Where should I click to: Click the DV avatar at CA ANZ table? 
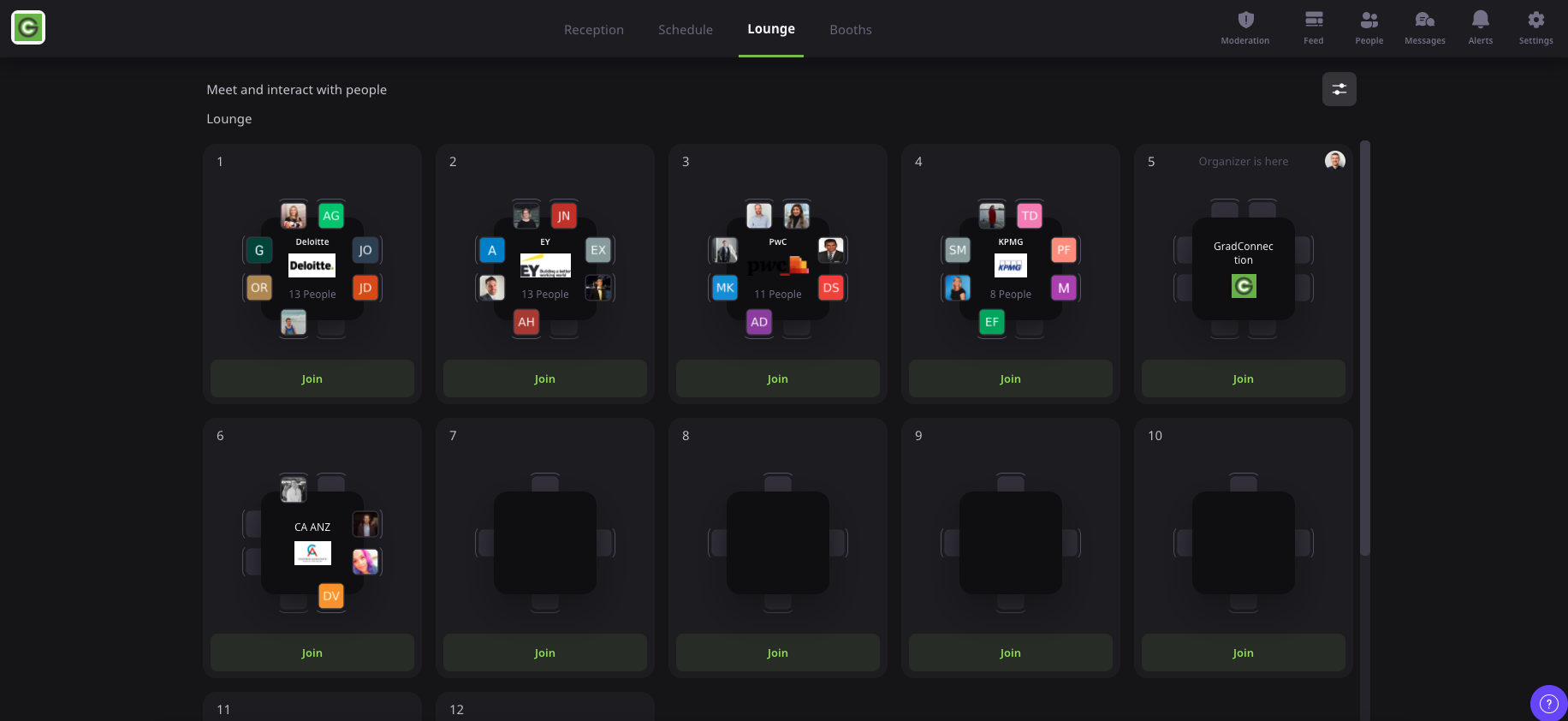(331, 596)
